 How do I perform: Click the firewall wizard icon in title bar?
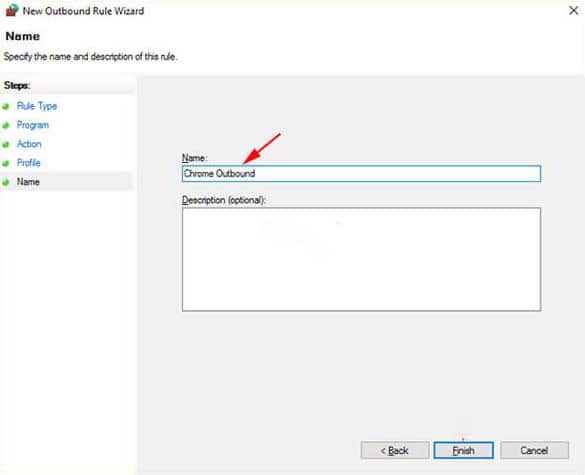[x=12, y=10]
